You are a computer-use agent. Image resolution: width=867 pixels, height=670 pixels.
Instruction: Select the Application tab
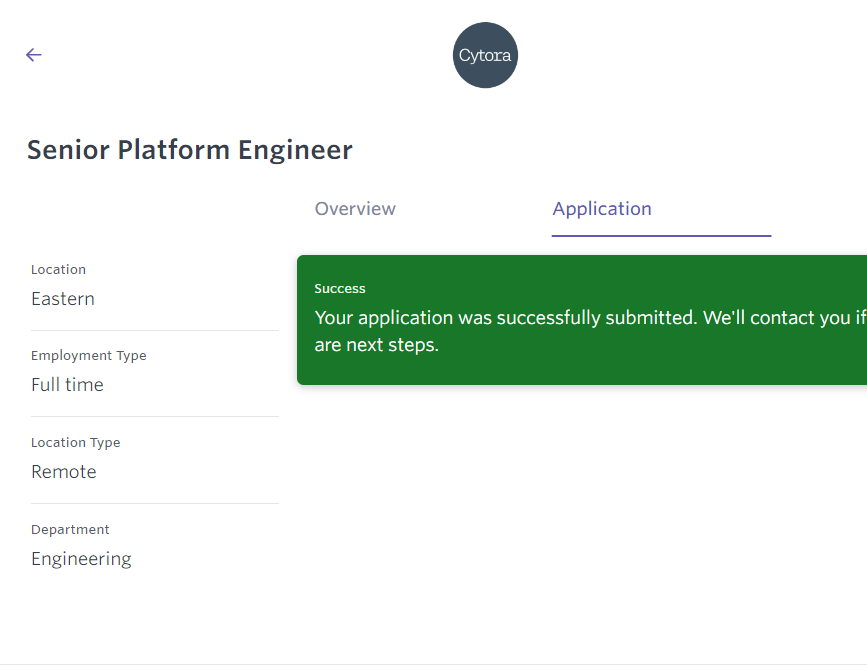[x=602, y=209]
